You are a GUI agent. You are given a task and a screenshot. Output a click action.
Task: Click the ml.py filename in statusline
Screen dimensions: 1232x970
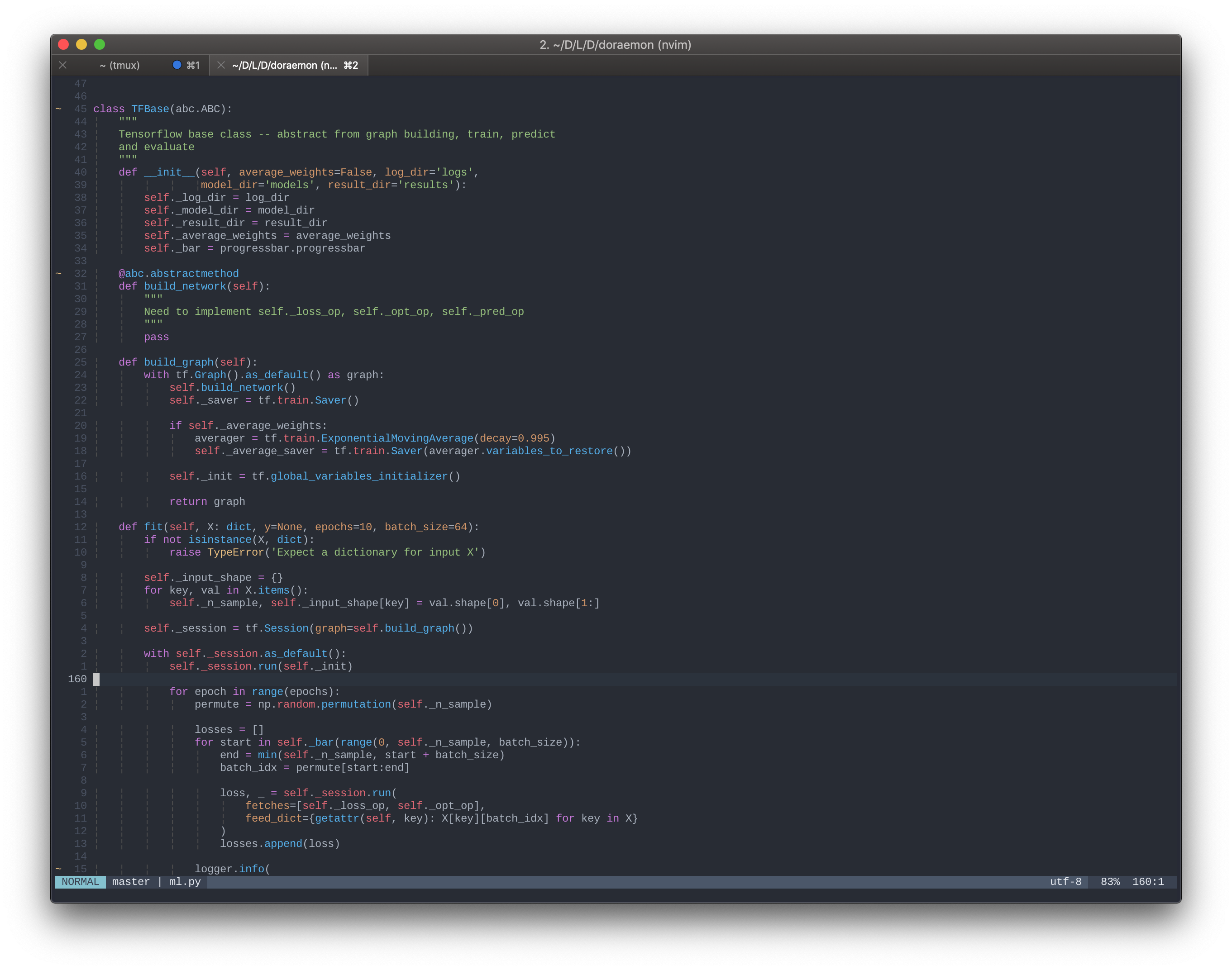click(x=185, y=881)
